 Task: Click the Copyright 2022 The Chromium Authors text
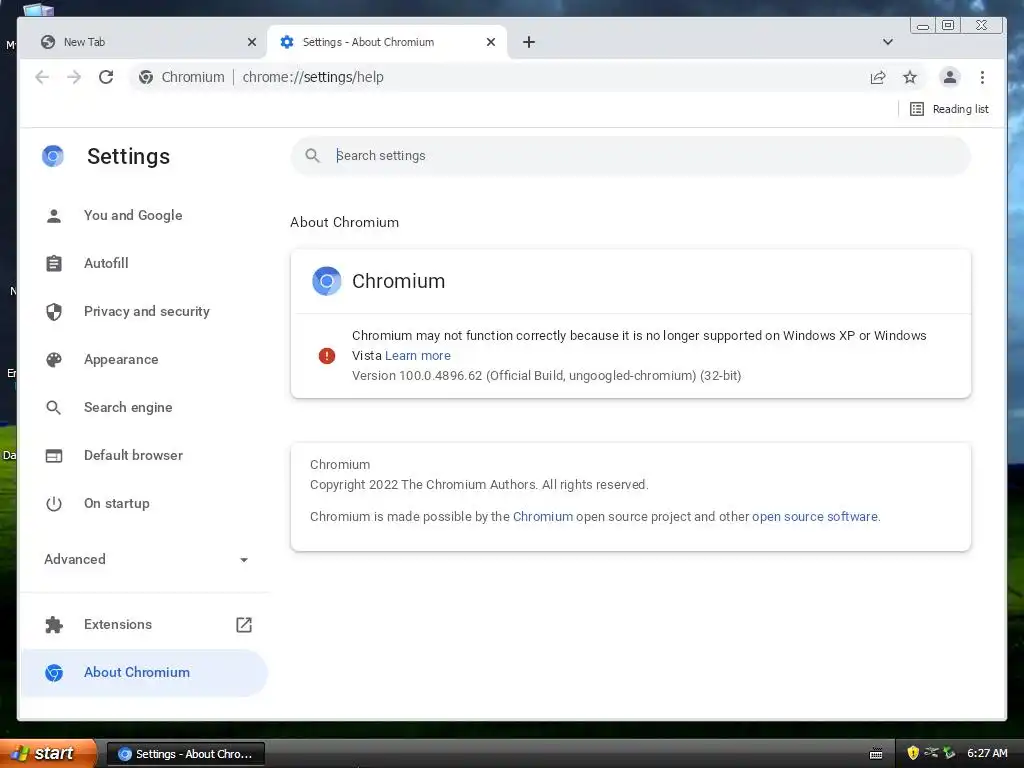click(479, 485)
